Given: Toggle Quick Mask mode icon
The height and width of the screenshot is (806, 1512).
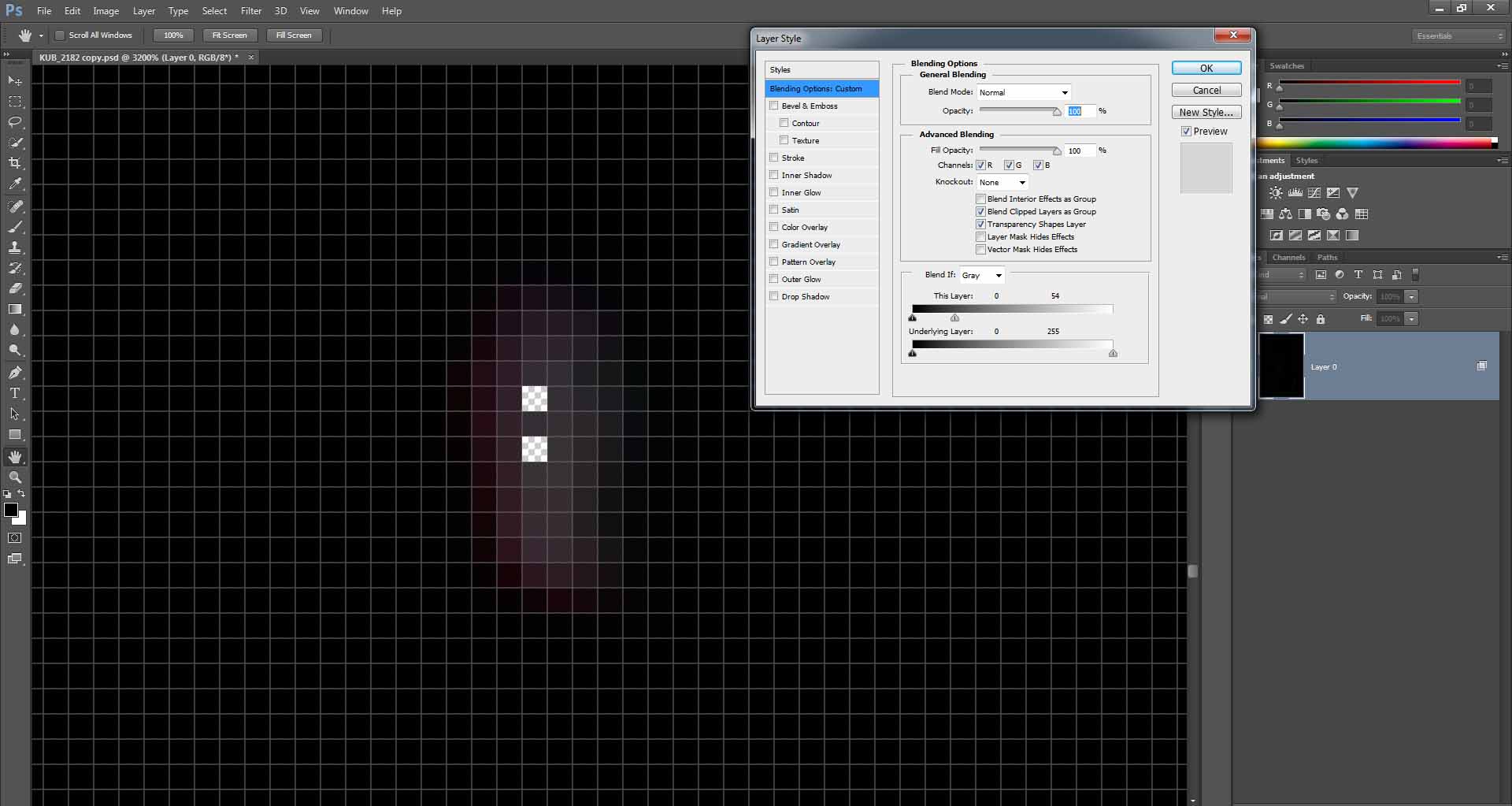Looking at the screenshot, I should 15,538.
